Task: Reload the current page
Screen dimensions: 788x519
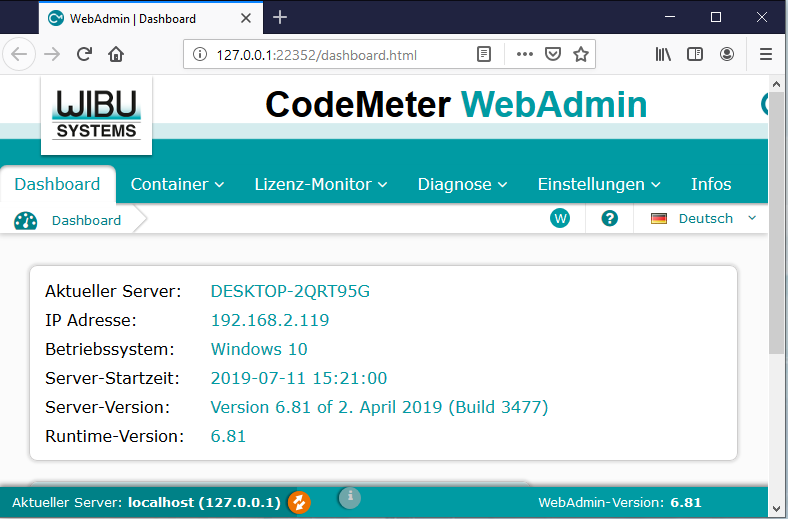Action: pos(84,54)
